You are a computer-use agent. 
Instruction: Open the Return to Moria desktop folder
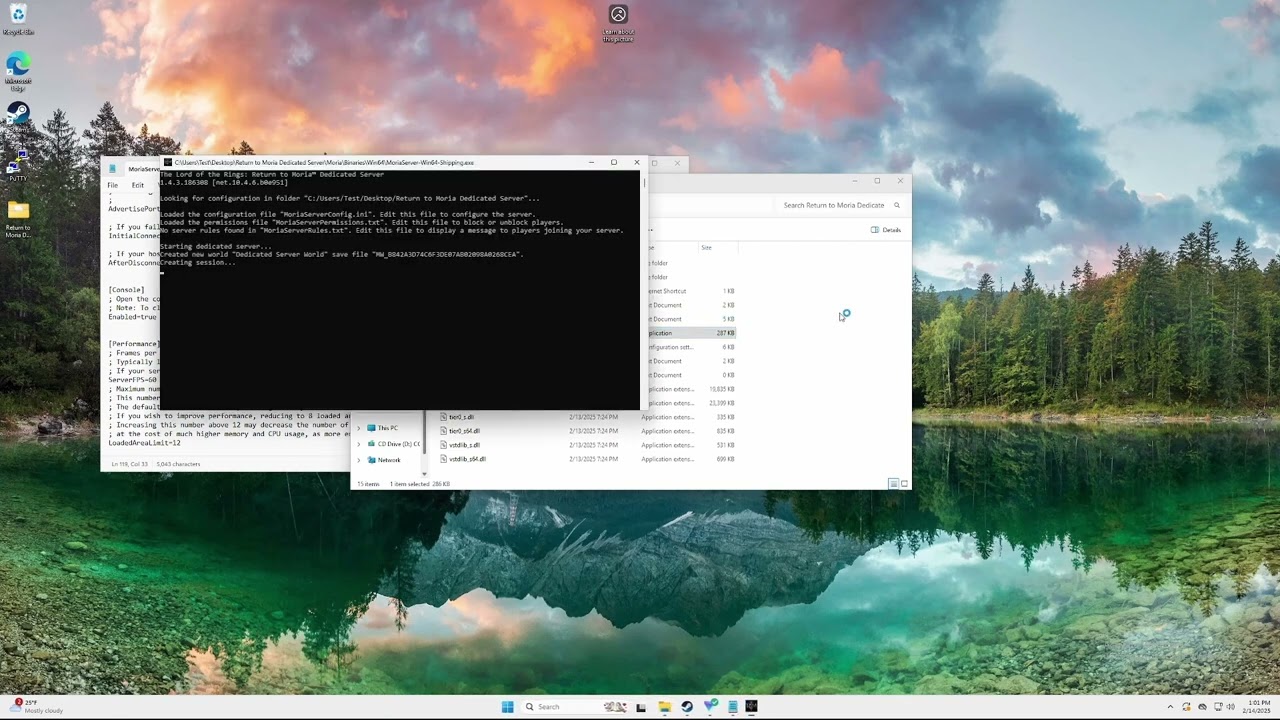tap(18, 218)
